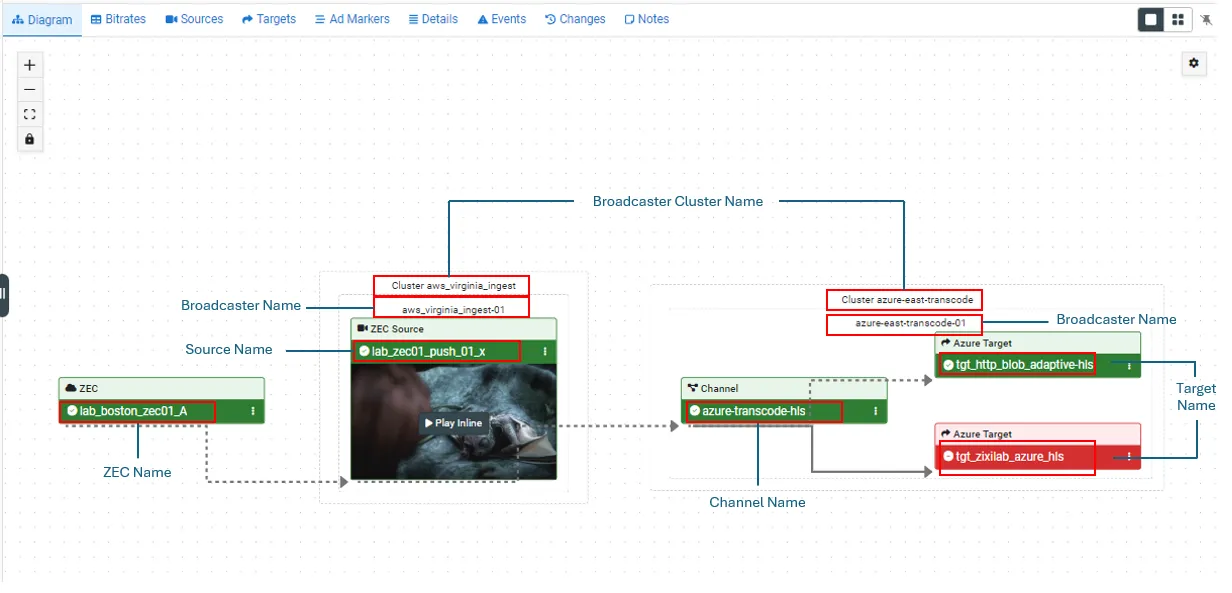
Task: Switch to the Bitrates tab
Action: tap(118, 19)
